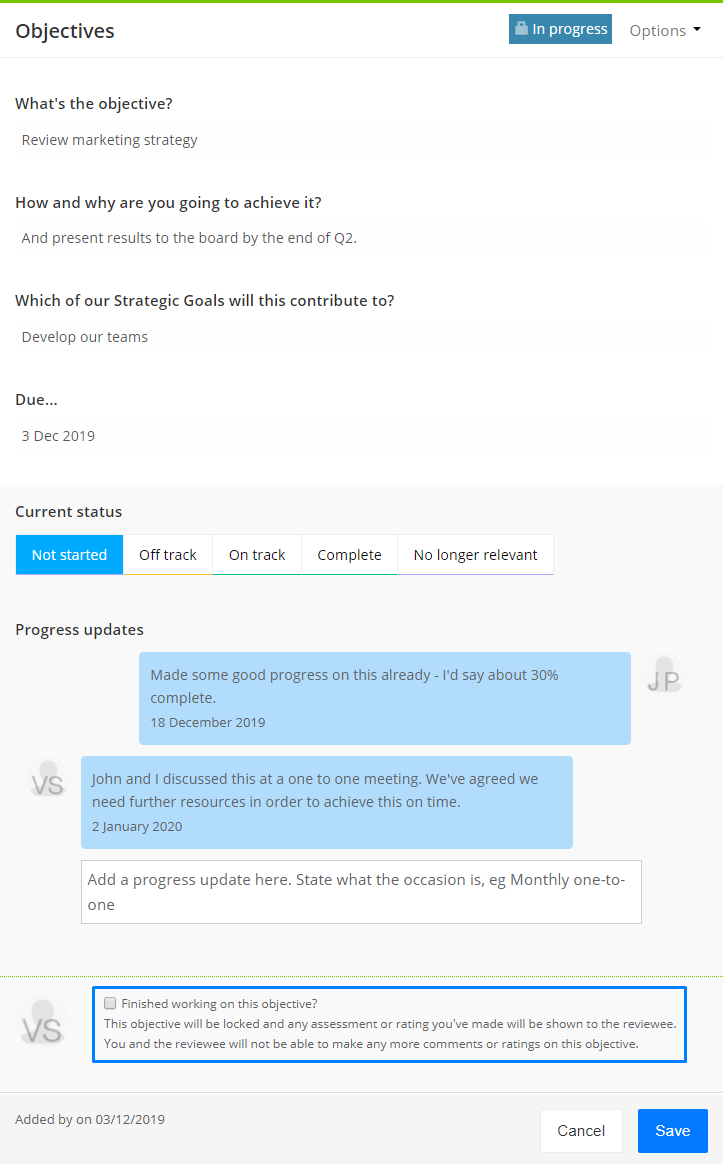Open the Options dropdown menu
This screenshot has height=1164, width=723.
[x=664, y=30]
